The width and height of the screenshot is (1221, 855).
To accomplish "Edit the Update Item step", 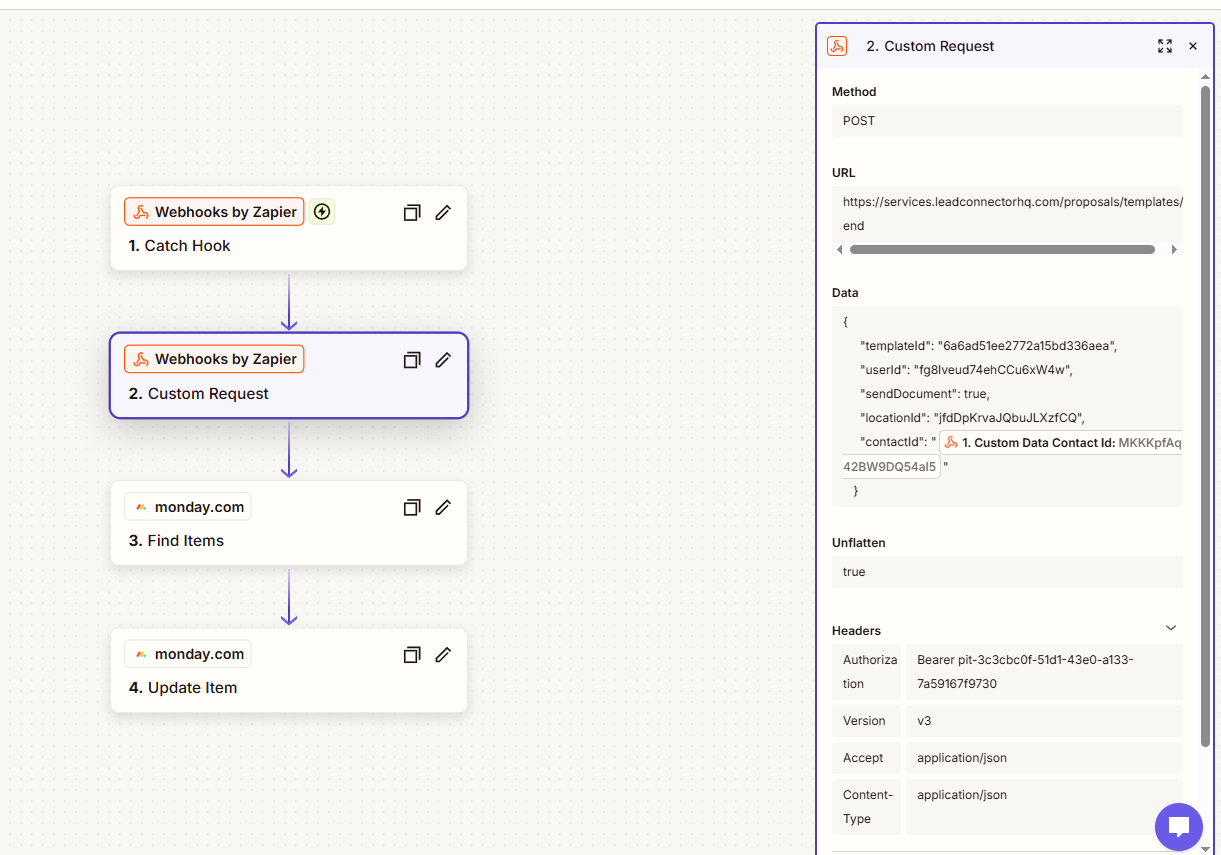I will 443,654.
